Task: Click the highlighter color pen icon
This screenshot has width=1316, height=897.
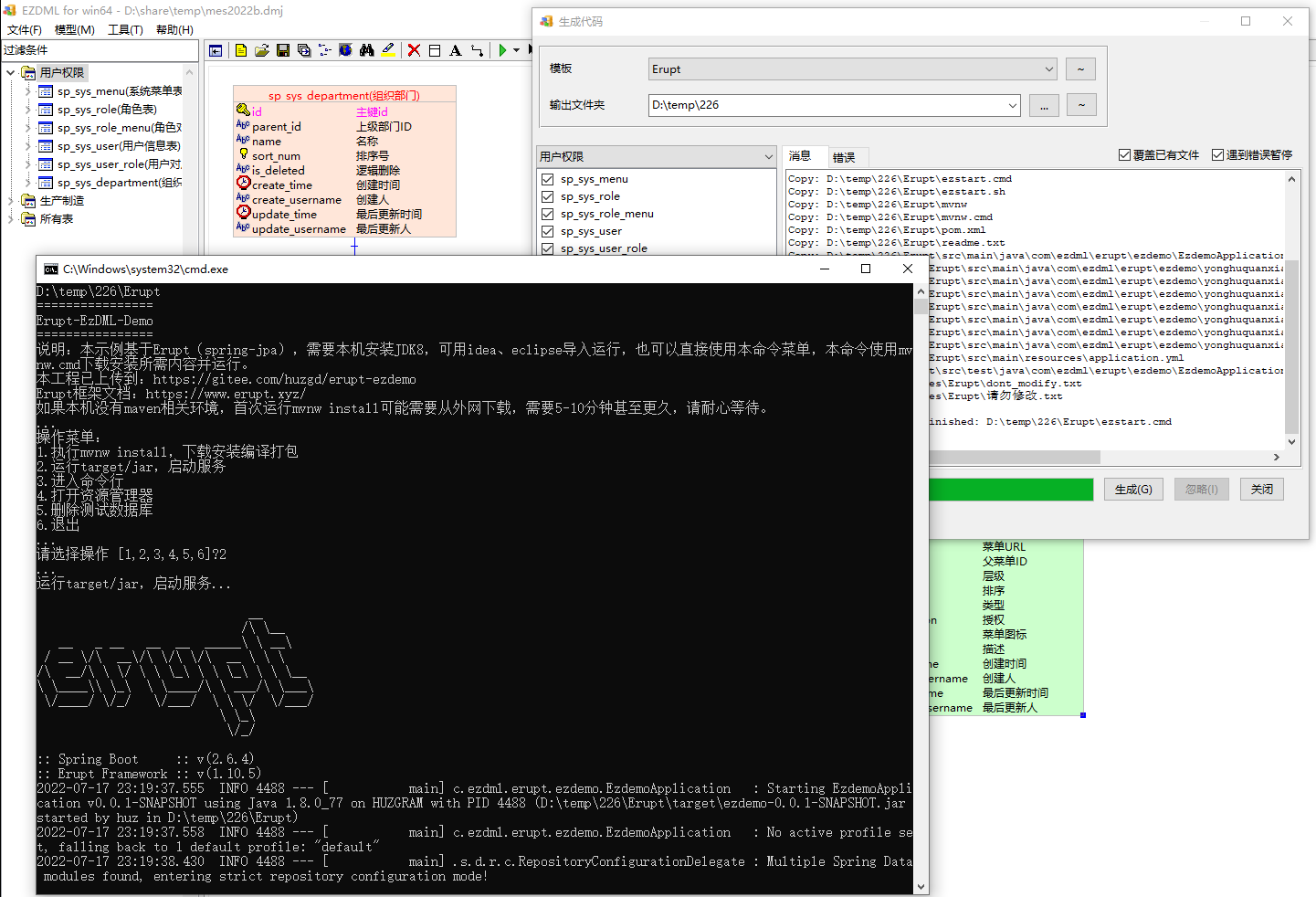Action: [388, 50]
